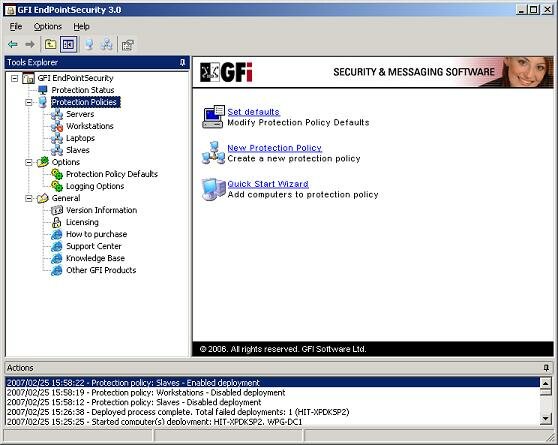The height and width of the screenshot is (445, 558).
Task: Click the Back arrow toolbar icon
Action: (13, 44)
